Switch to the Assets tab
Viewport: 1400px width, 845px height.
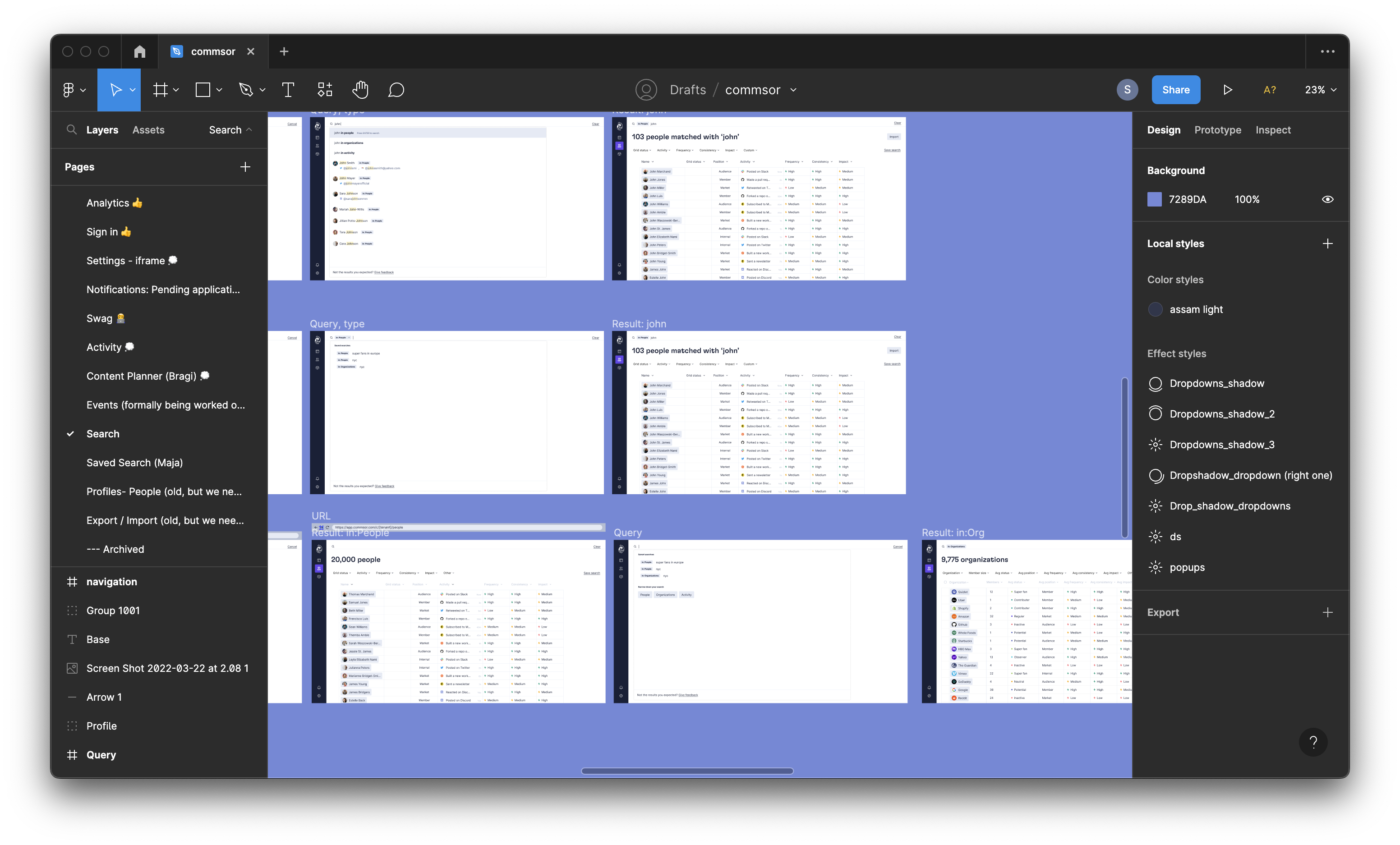[148, 130]
